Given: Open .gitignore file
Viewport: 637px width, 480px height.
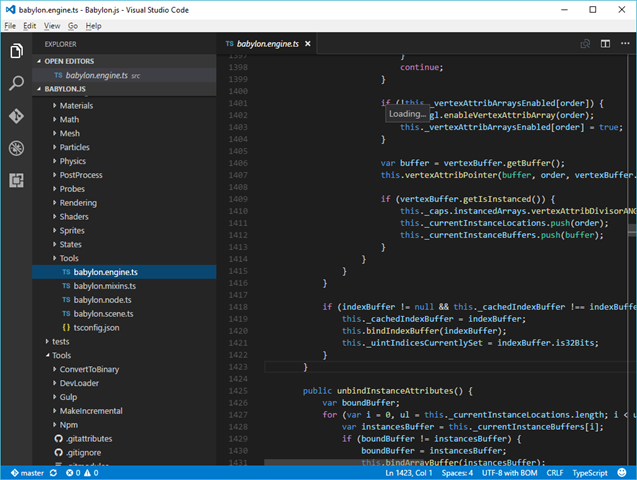Looking at the screenshot, I should pyautogui.click(x=124, y=452).
